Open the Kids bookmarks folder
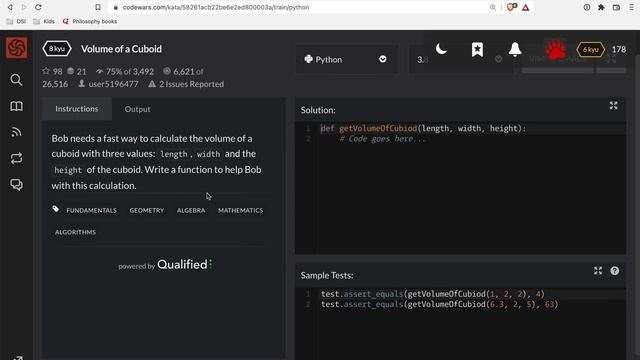Screen dimensions: 640x360 pyautogui.click(x=44, y=21)
